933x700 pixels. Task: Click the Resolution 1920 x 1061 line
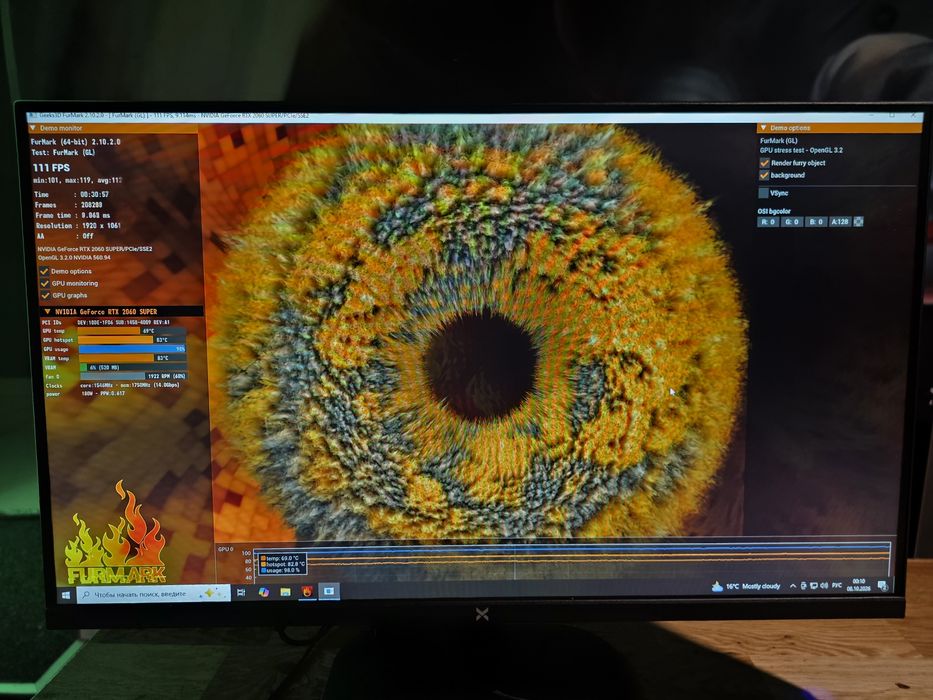click(x=78, y=226)
